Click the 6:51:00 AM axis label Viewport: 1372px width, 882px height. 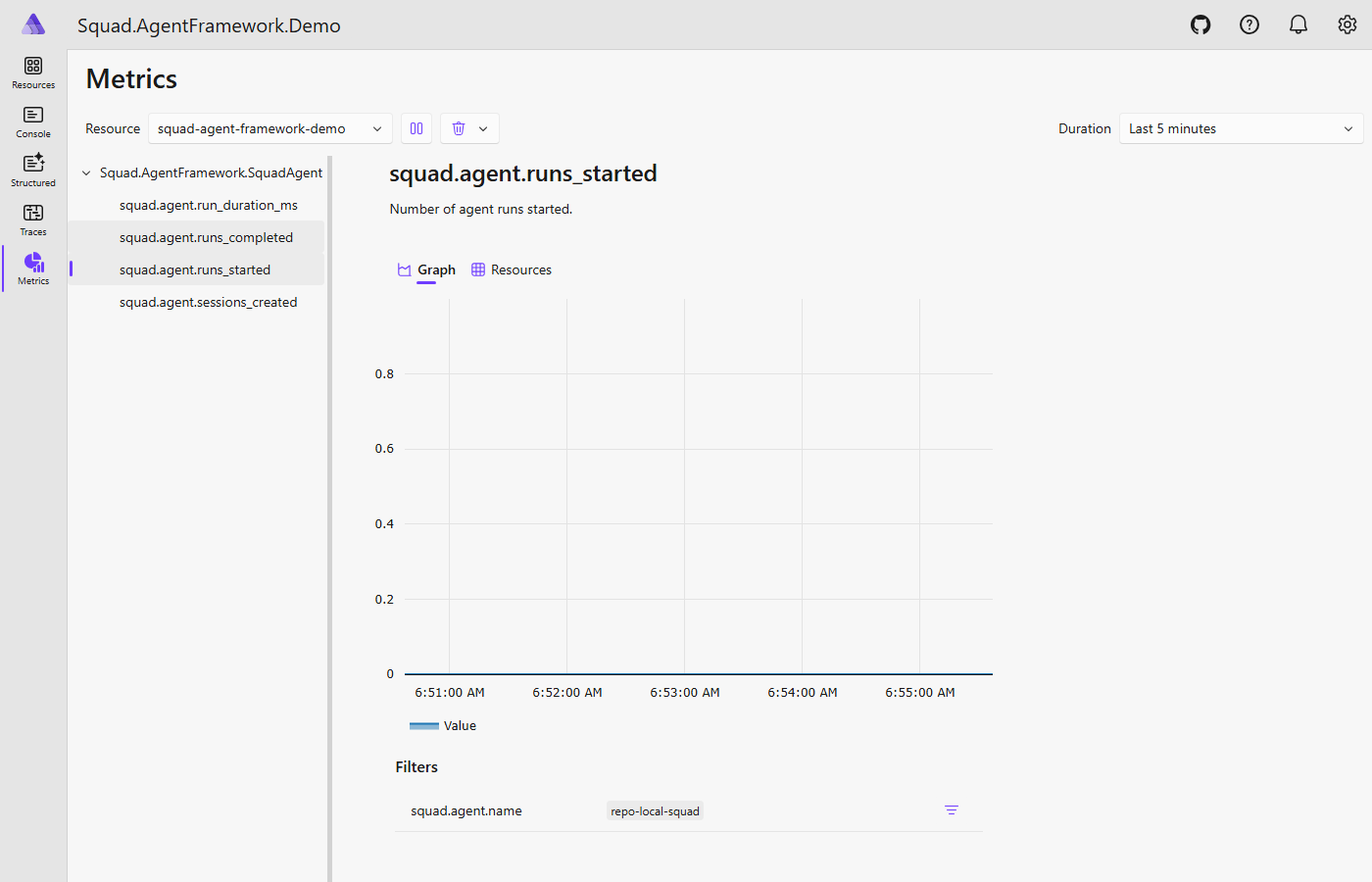450,692
